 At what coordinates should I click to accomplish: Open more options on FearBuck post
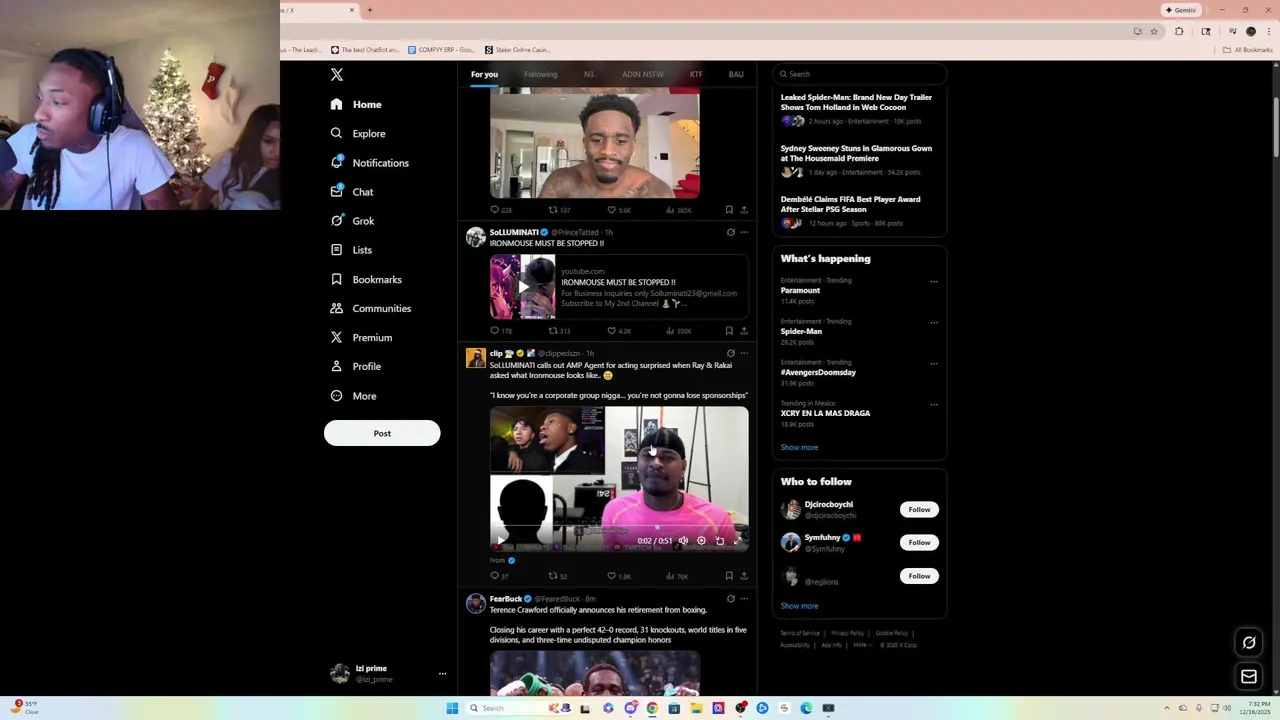(744, 599)
